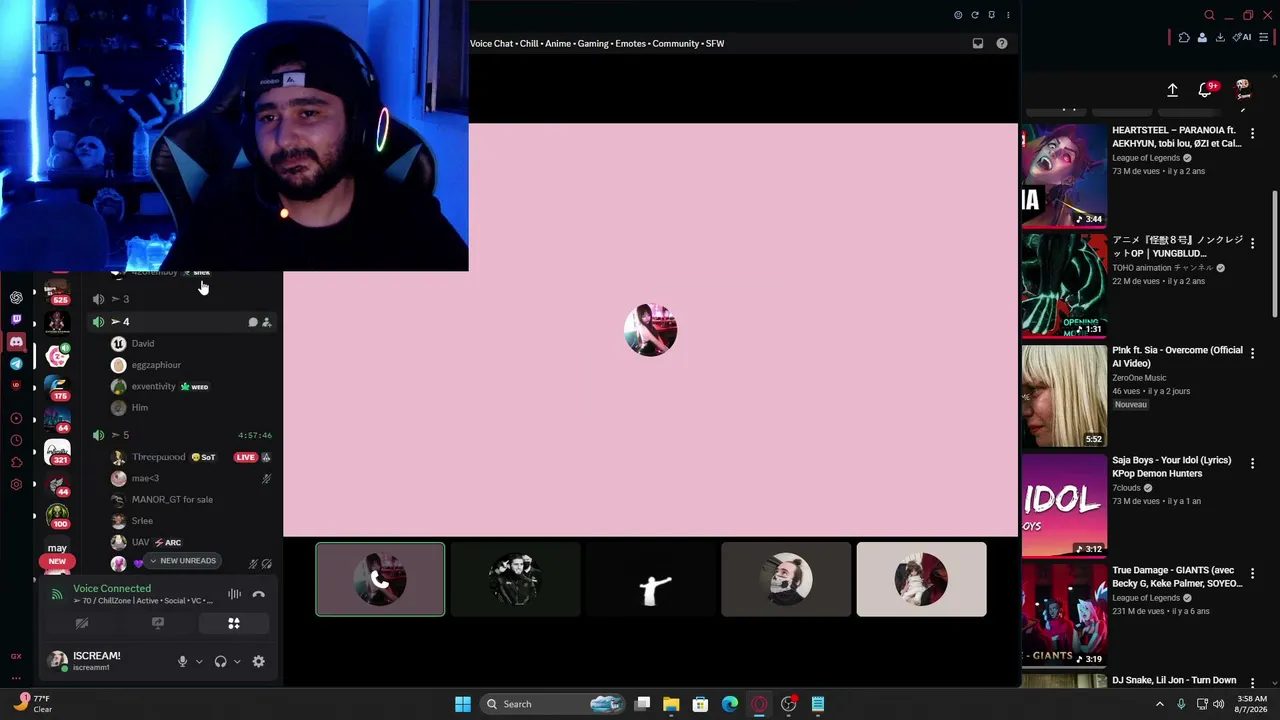1280x720 pixels.
Task: Click the YouTube upload arrow icon
Action: (1173, 90)
